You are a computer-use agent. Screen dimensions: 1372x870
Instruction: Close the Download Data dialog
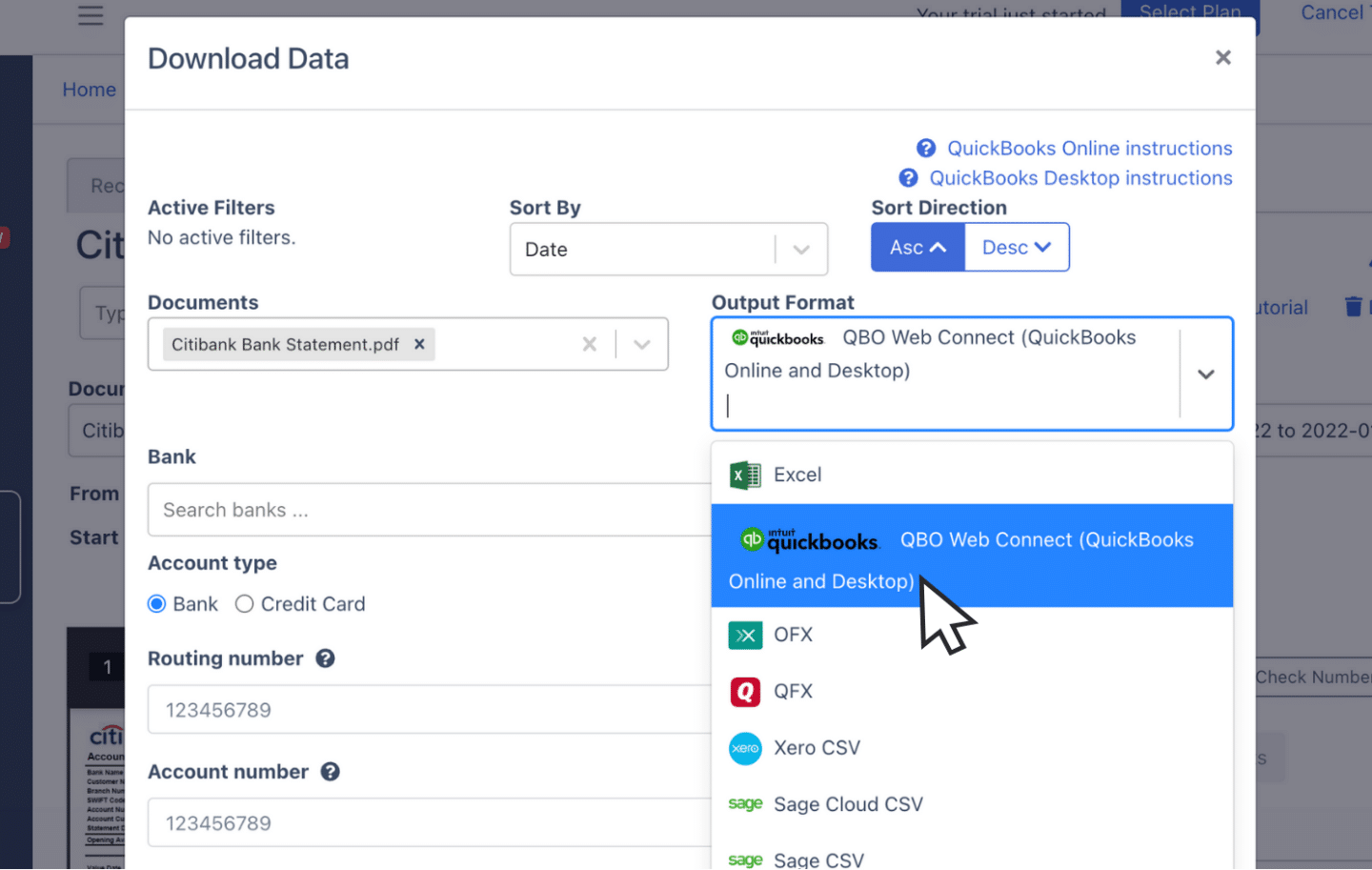1223,58
